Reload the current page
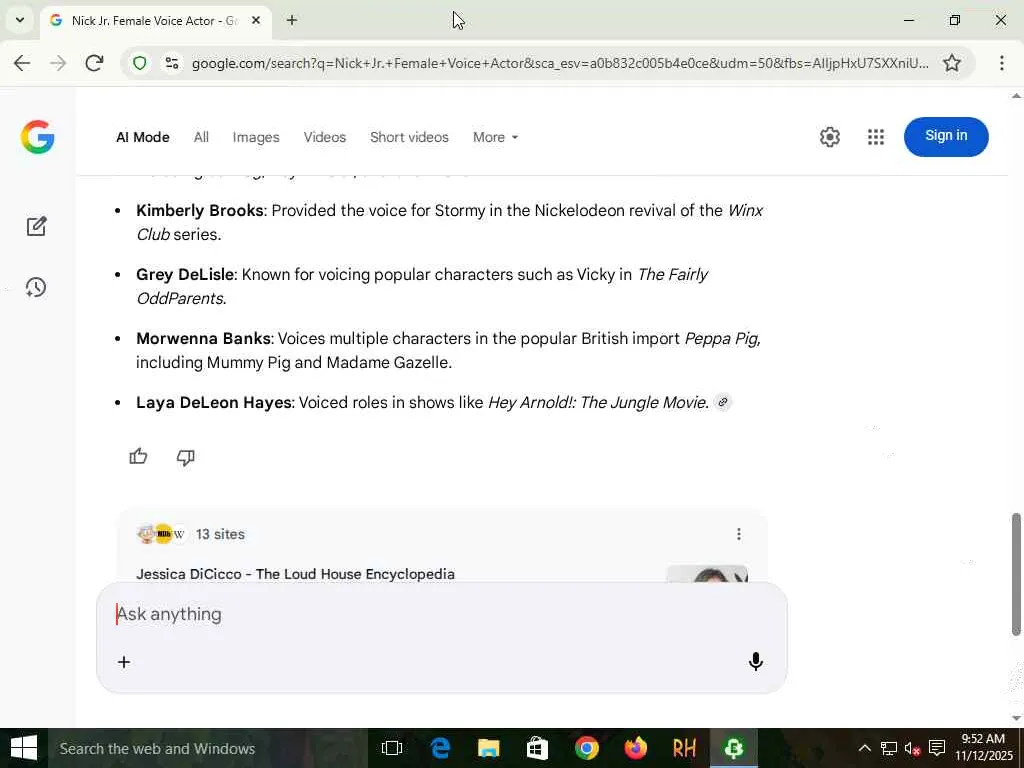This screenshot has height=768, width=1024. point(95,63)
